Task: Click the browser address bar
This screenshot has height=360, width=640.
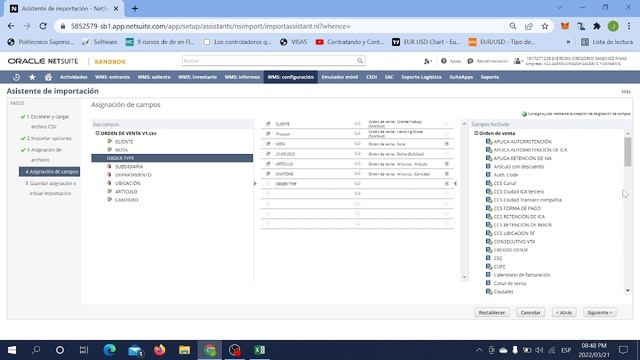Action: (286, 26)
